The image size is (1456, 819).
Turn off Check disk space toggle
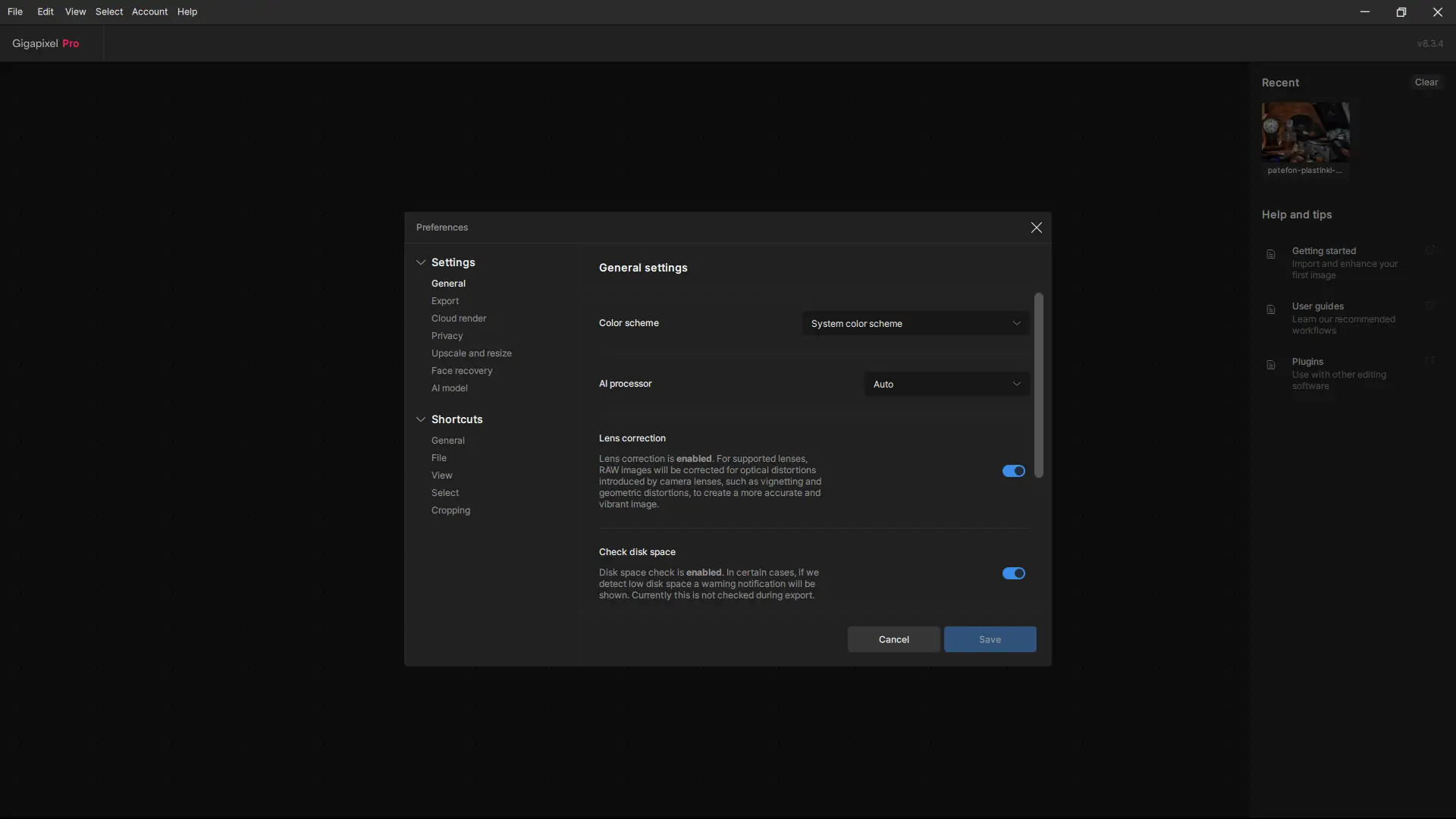pyautogui.click(x=1013, y=573)
